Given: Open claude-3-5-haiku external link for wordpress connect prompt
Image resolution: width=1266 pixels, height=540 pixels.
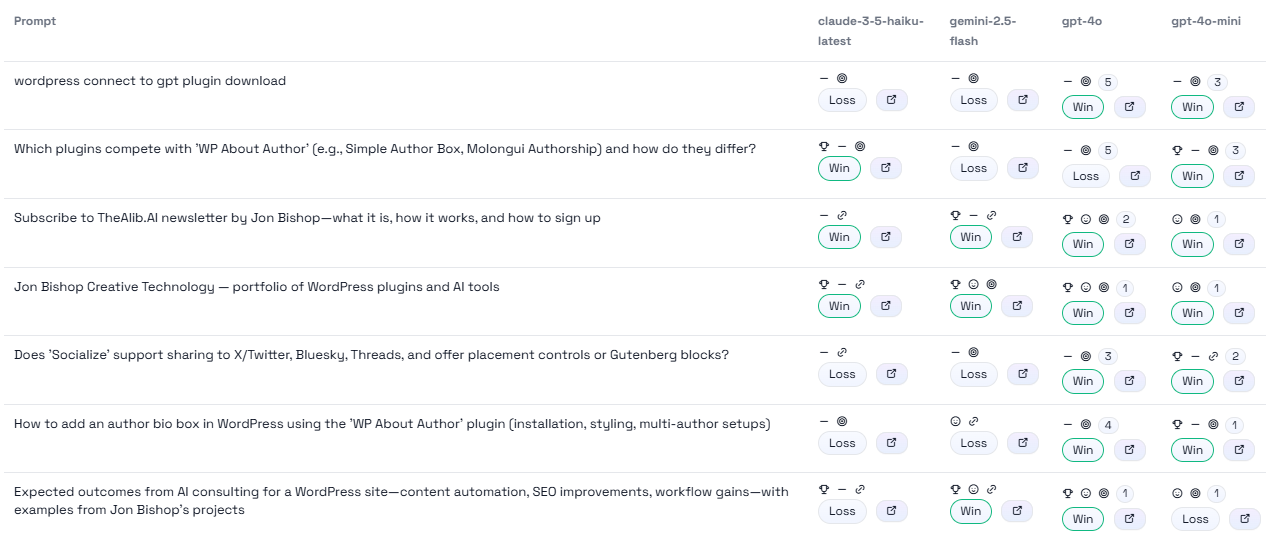Looking at the screenshot, I should (x=892, y=100).
